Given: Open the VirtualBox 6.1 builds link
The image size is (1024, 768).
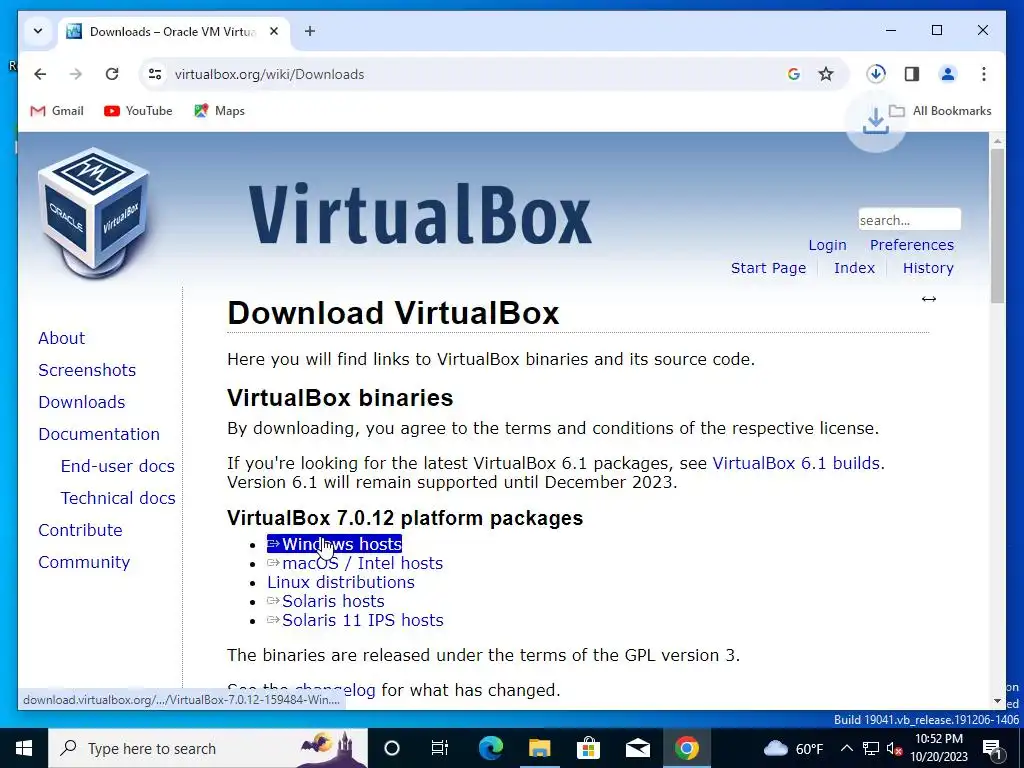Looking at the screenshot, I should point(796,463).
